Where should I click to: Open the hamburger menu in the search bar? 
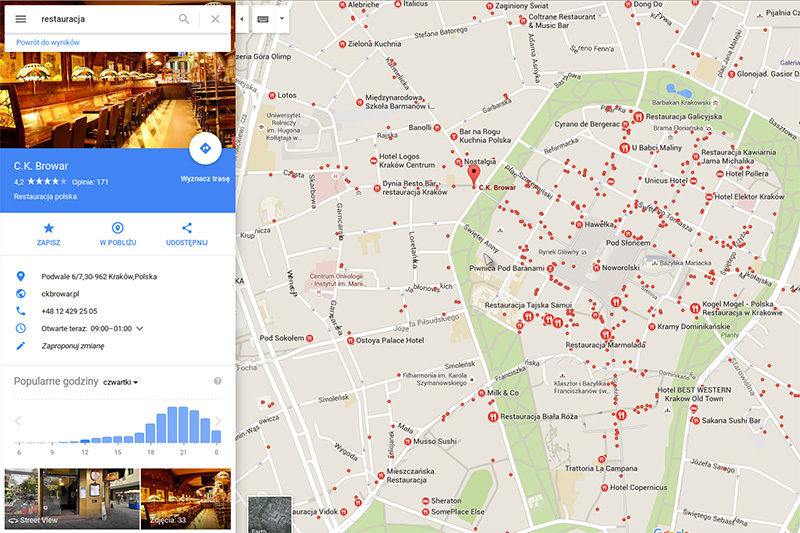(x=20, y=19)
